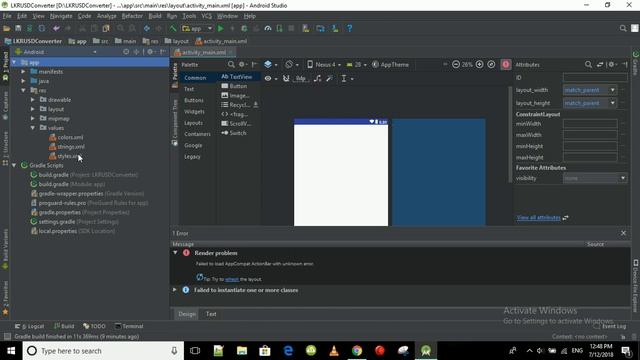
Task: Open Chrome from the Windows taskbar
Action: click(x=357, y=351)
